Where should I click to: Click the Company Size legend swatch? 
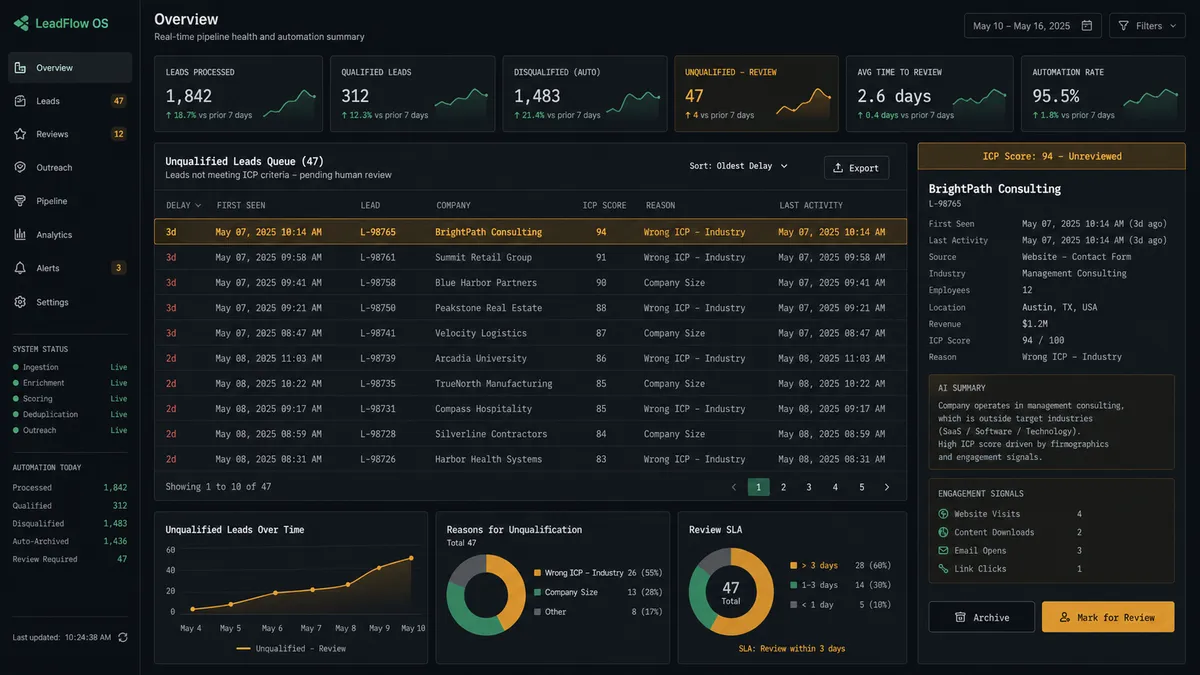tap(537, 592)
